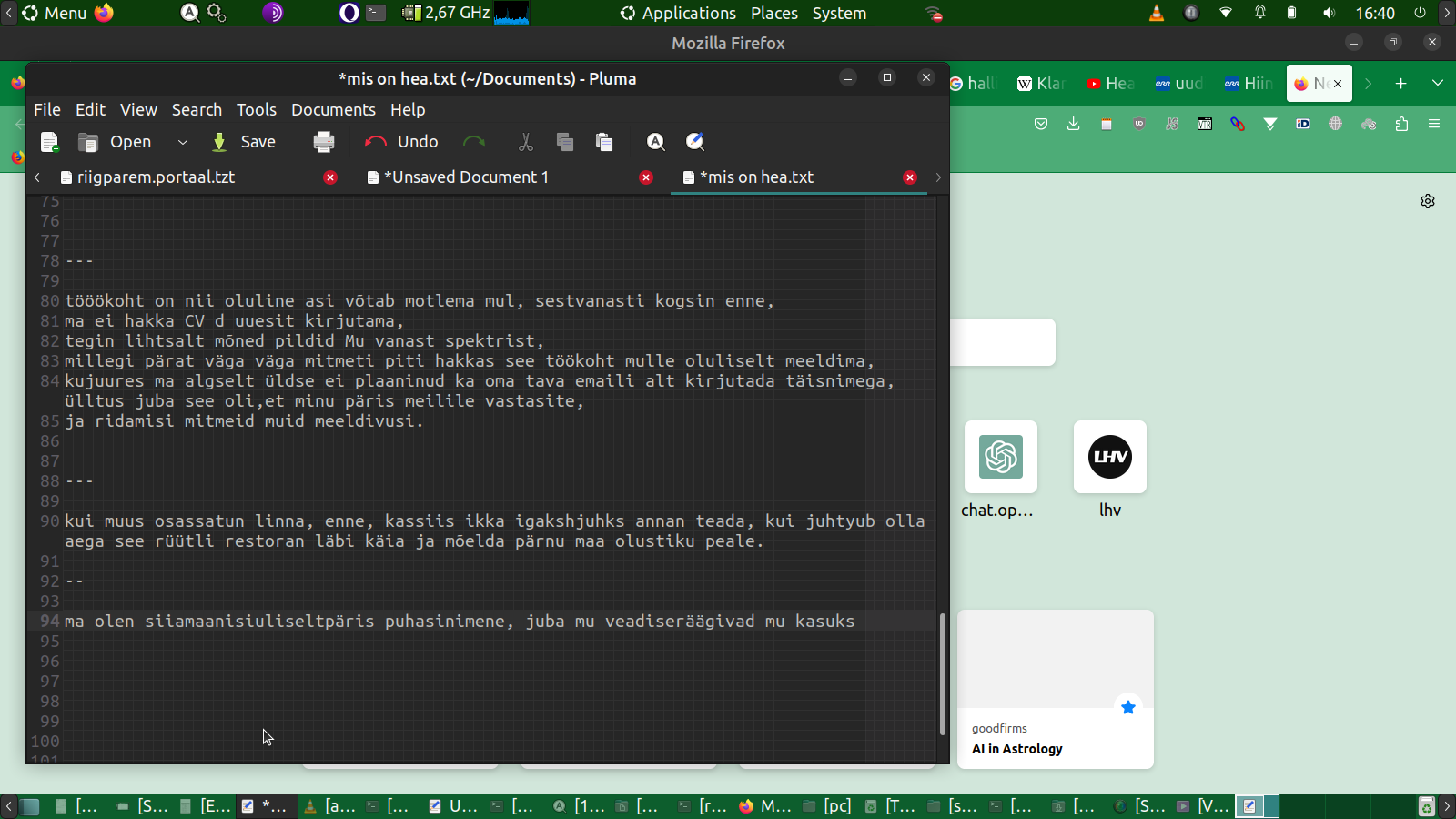Image resolution: width=1456 pixels, height=819 pixels.
Task: Expand the Firefox list all tabs chevron
Action: tap(1438, 84)
